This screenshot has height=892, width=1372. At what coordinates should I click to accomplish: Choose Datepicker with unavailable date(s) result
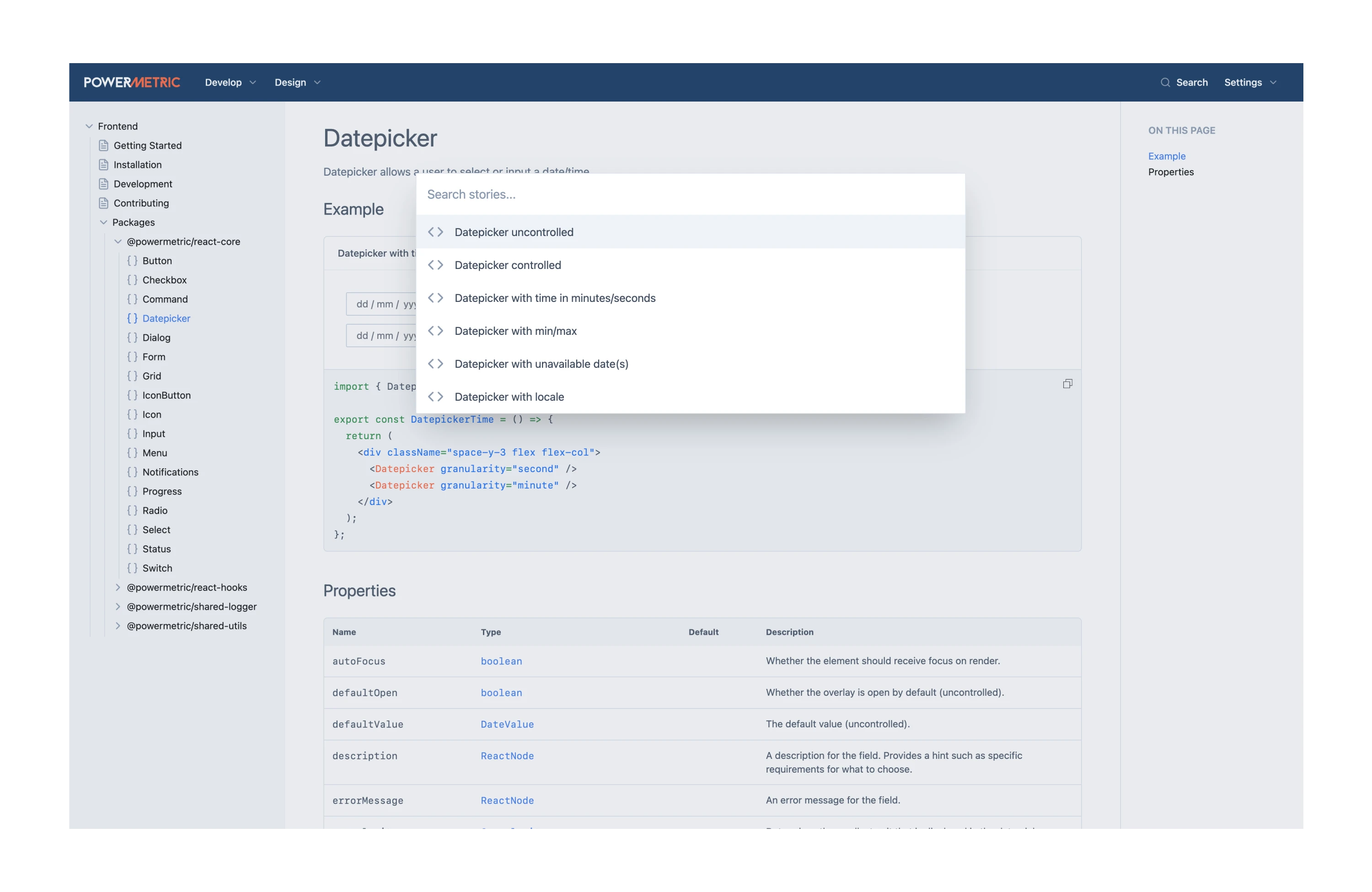[x=541, y=364]
